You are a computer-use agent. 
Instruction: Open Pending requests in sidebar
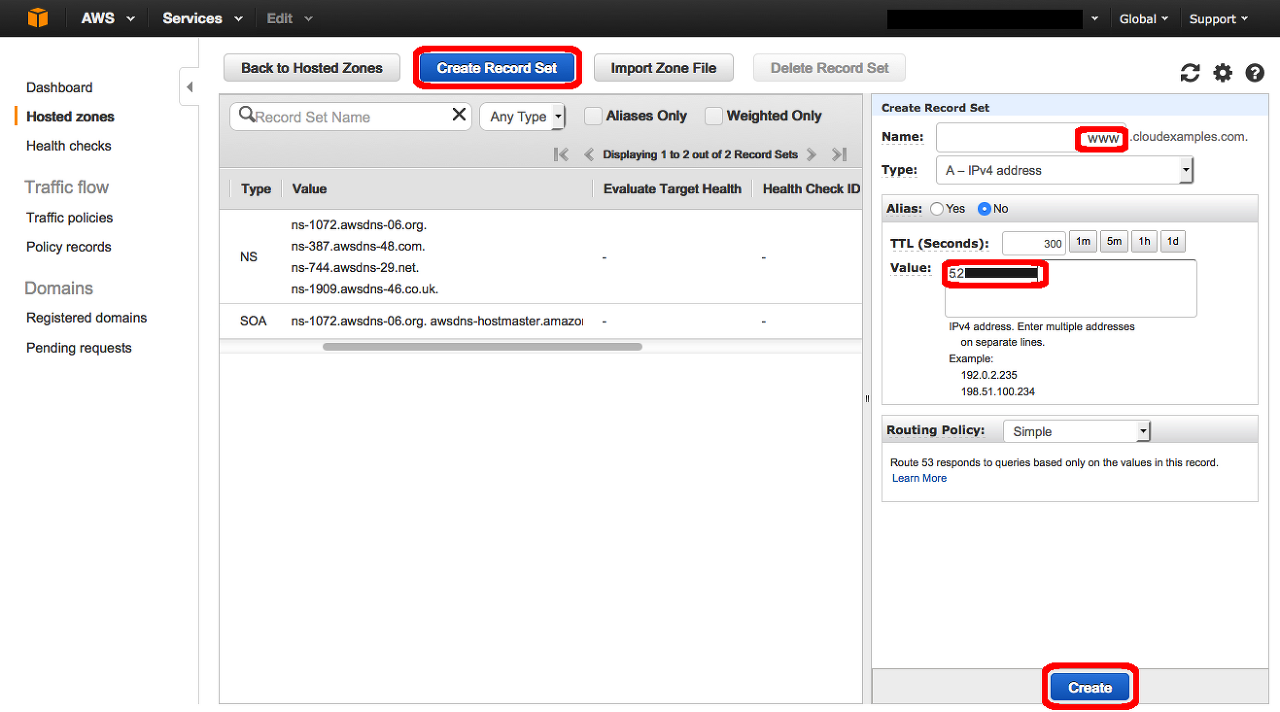tap(79, 348)
